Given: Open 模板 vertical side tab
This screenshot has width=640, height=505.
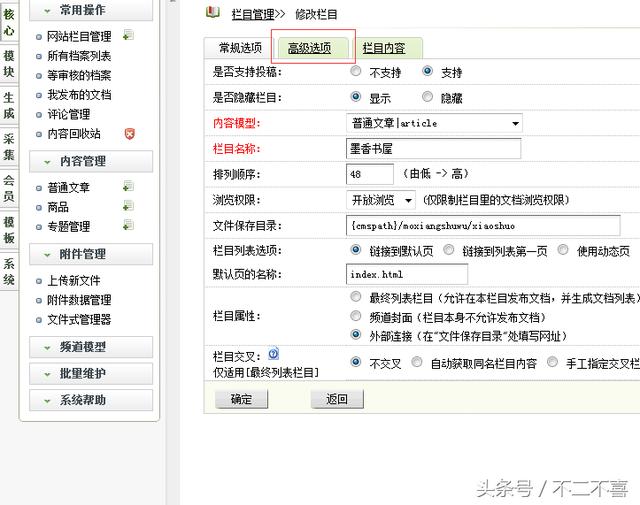Looking at the screenshot, I should [x=9, y=230].
